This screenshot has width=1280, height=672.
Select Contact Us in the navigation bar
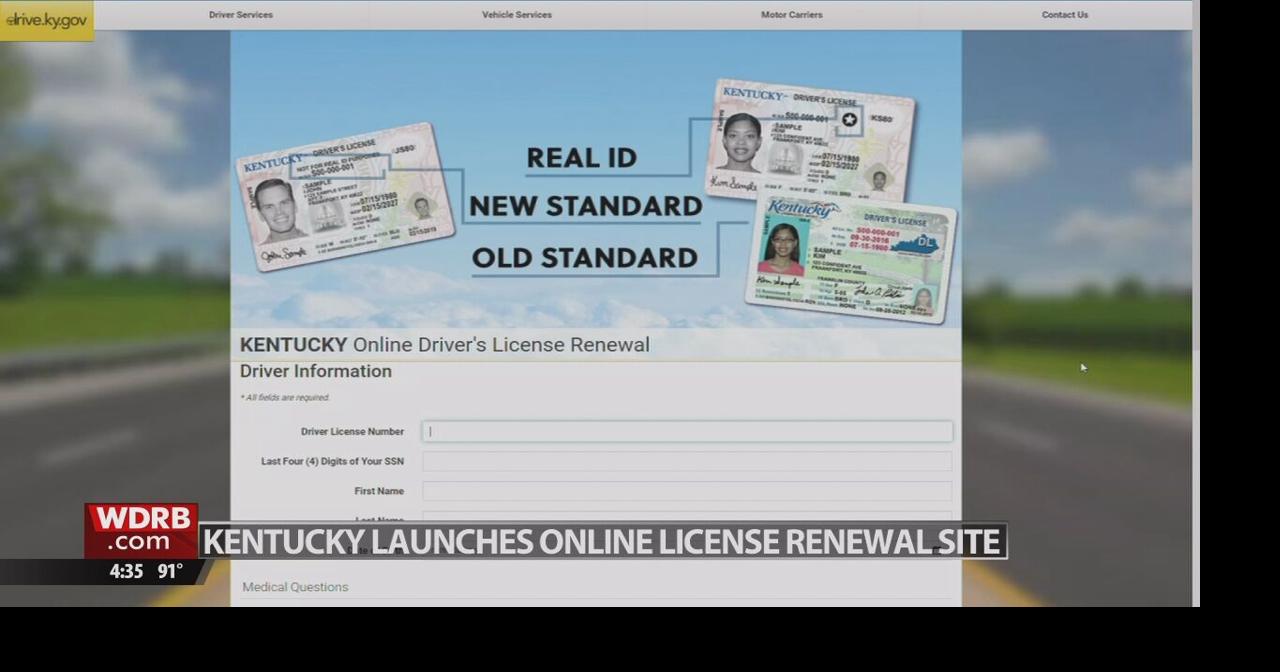[1064, 14]
